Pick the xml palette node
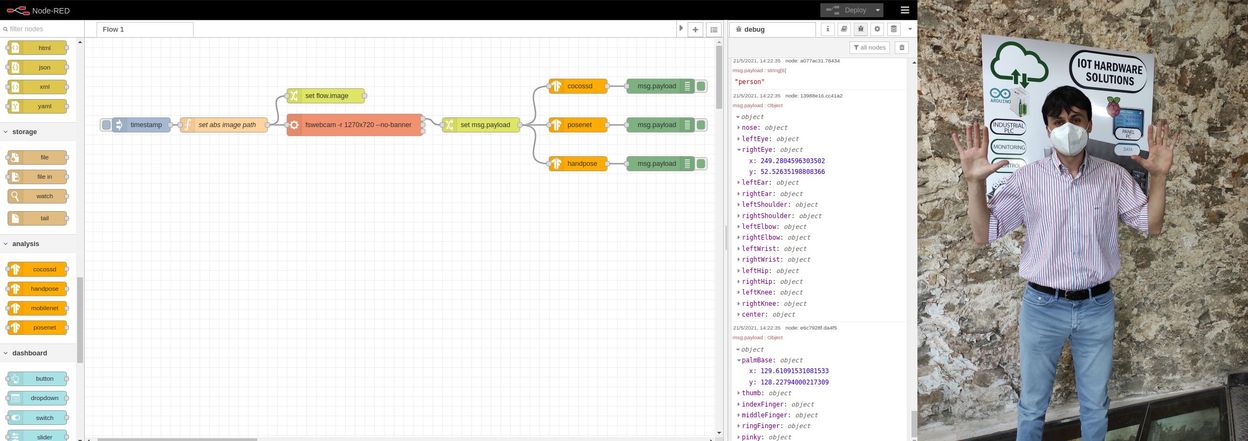Image resolution: width=1248 pixels, height=441 pixels. coord(37,87)
